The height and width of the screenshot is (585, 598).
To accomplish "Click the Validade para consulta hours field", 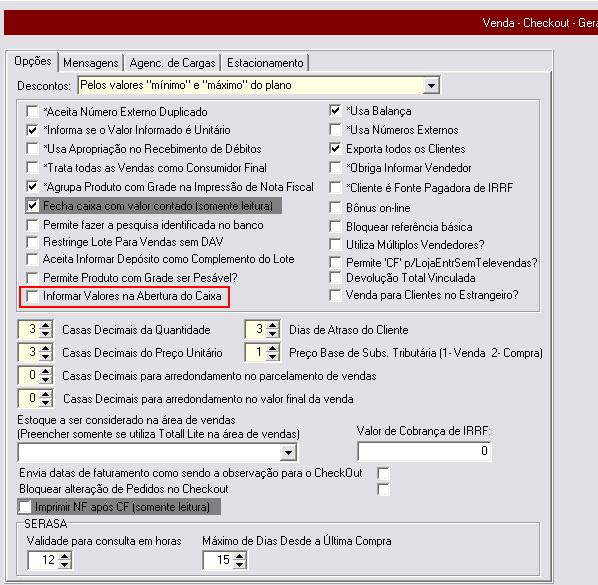I will [43, 560].
